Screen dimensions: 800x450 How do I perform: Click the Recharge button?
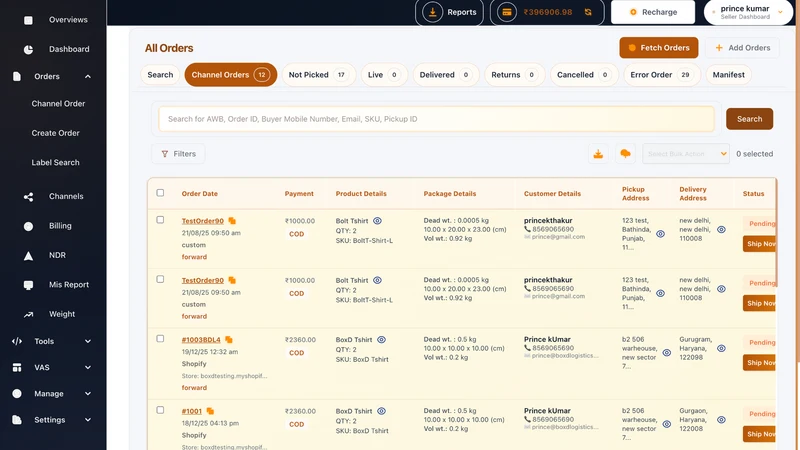[x=653, y=12]
